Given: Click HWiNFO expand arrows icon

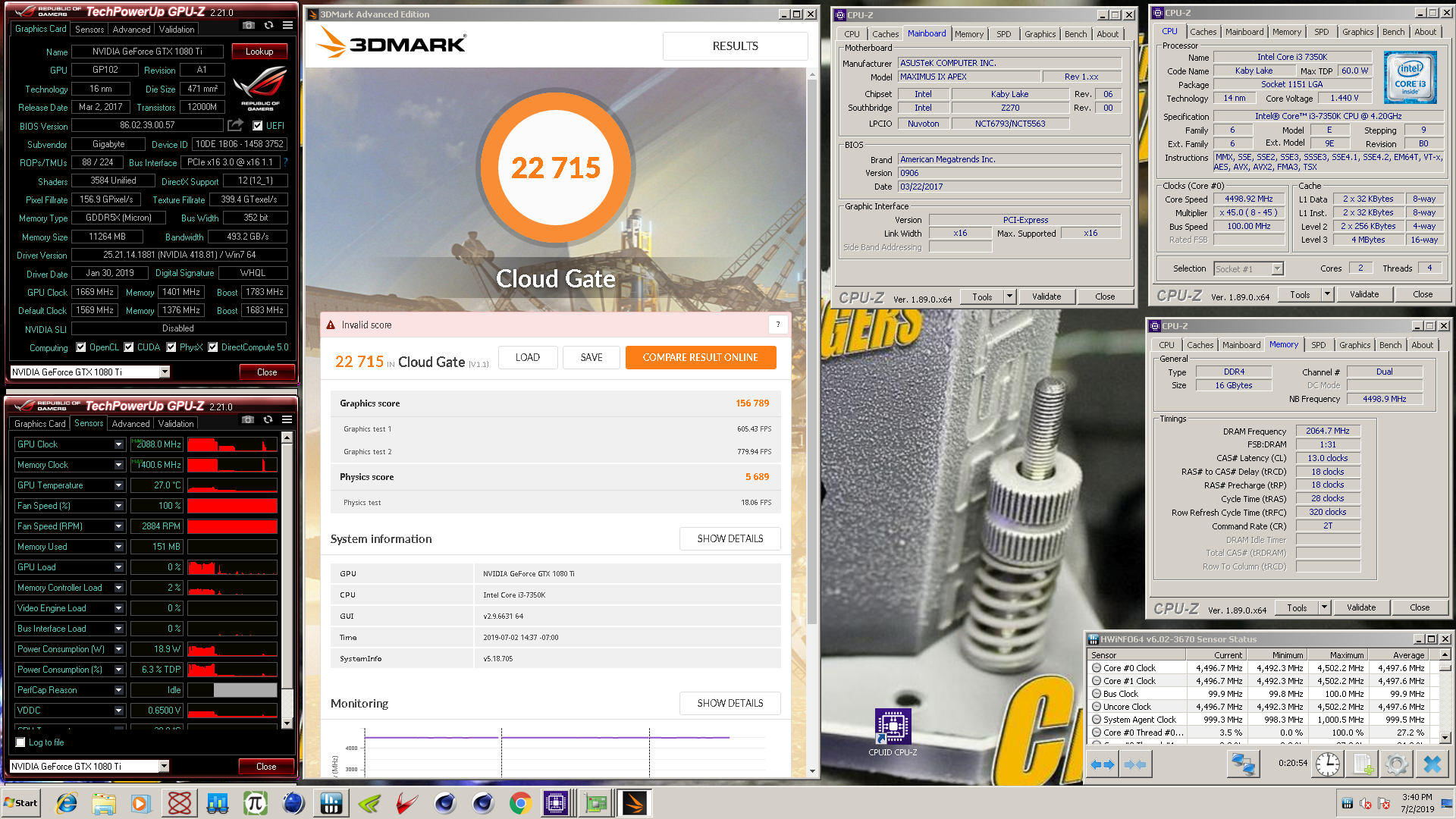Looking at the screenshot, I should (1103, 764).
